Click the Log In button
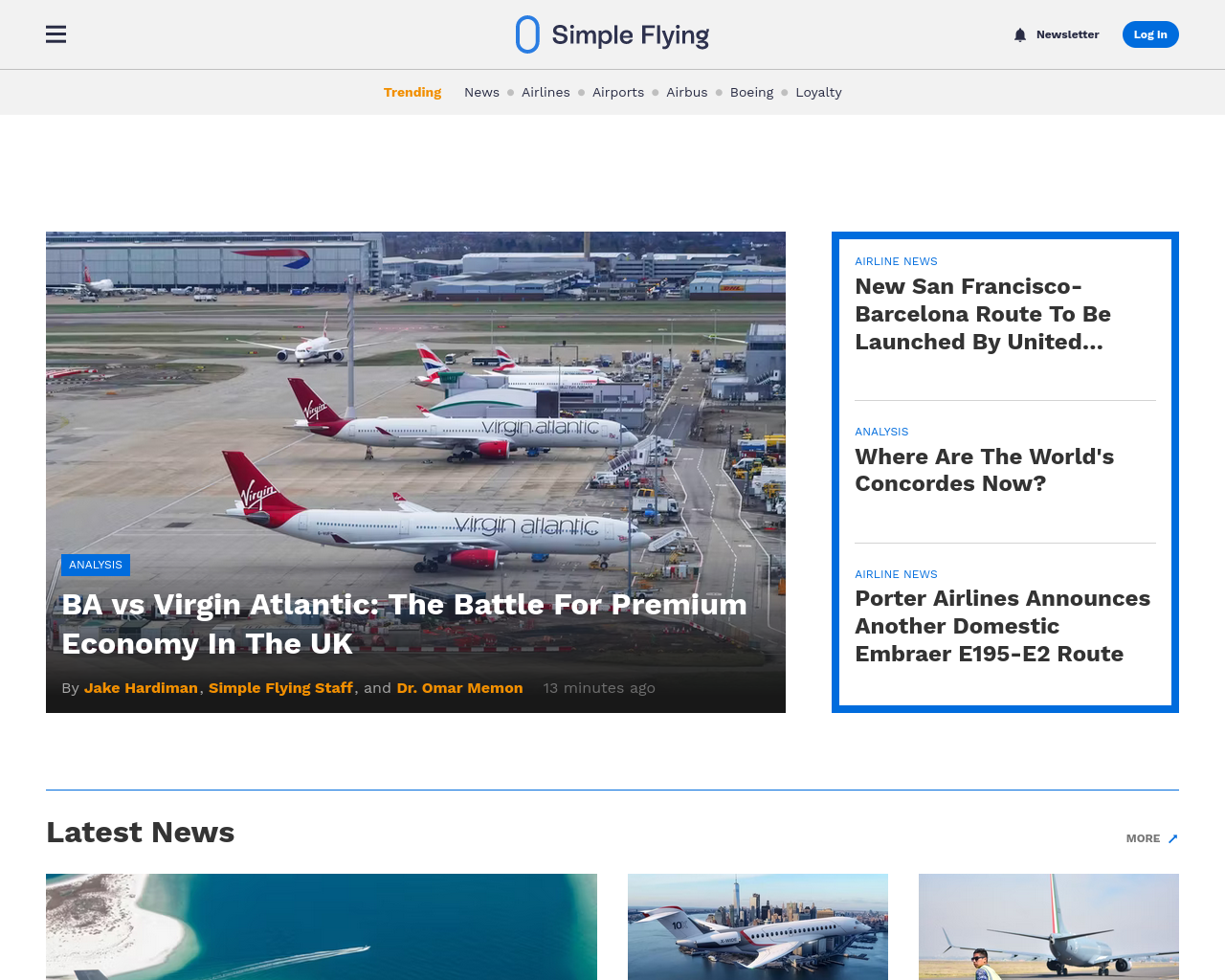This screenshot has width=1225, height=980. coord(1150,34)
